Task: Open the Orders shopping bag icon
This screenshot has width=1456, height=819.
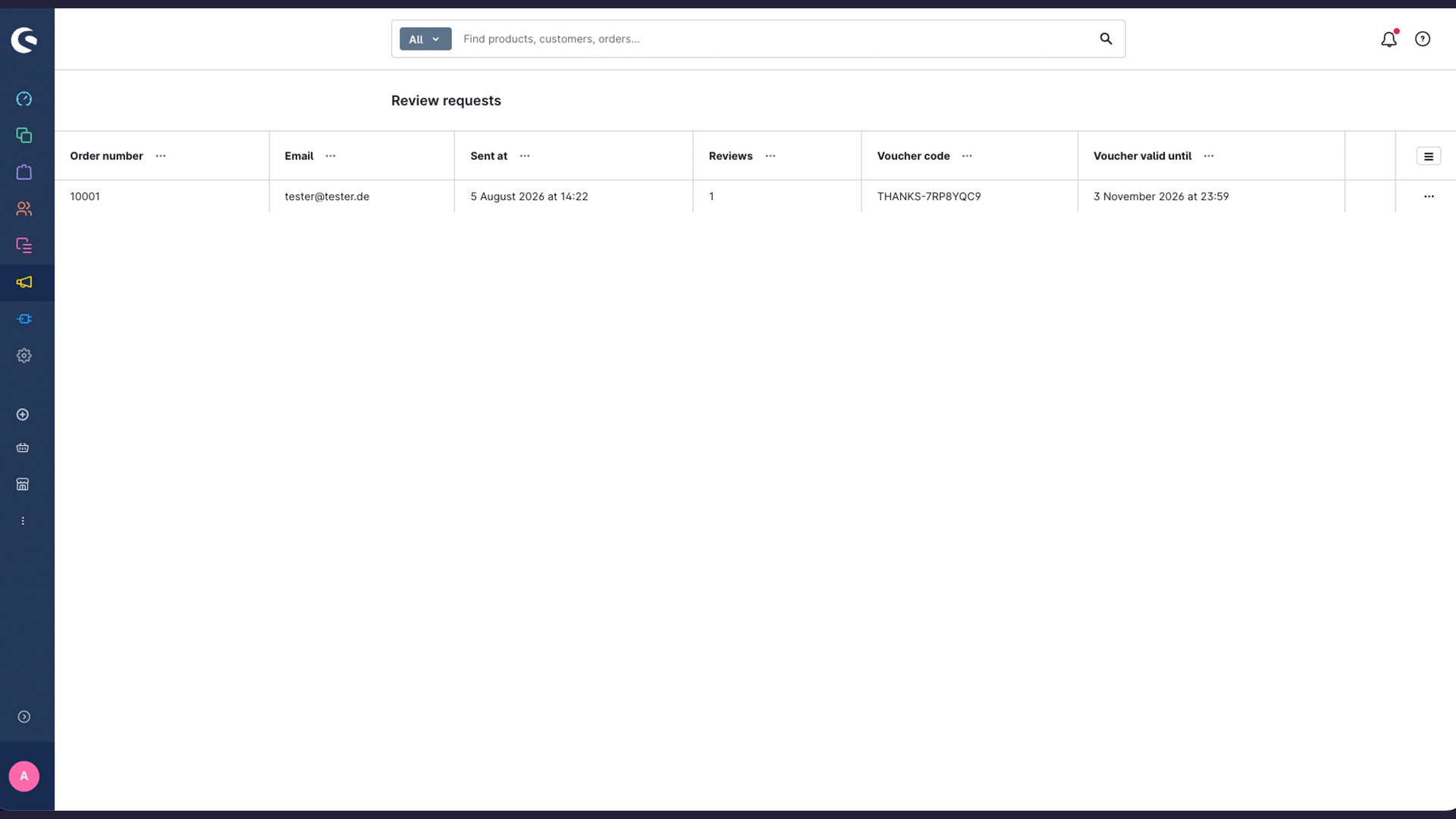Action: coord(24,172)
